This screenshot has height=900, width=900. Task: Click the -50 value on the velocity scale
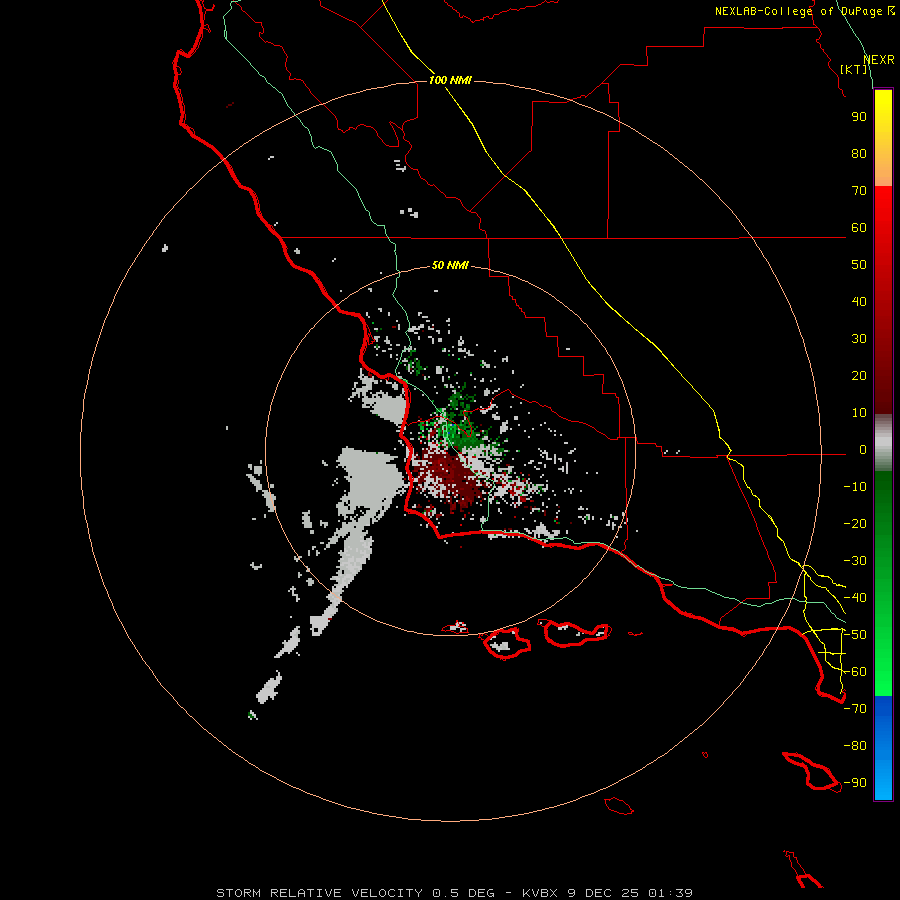[x=855, y=635]
